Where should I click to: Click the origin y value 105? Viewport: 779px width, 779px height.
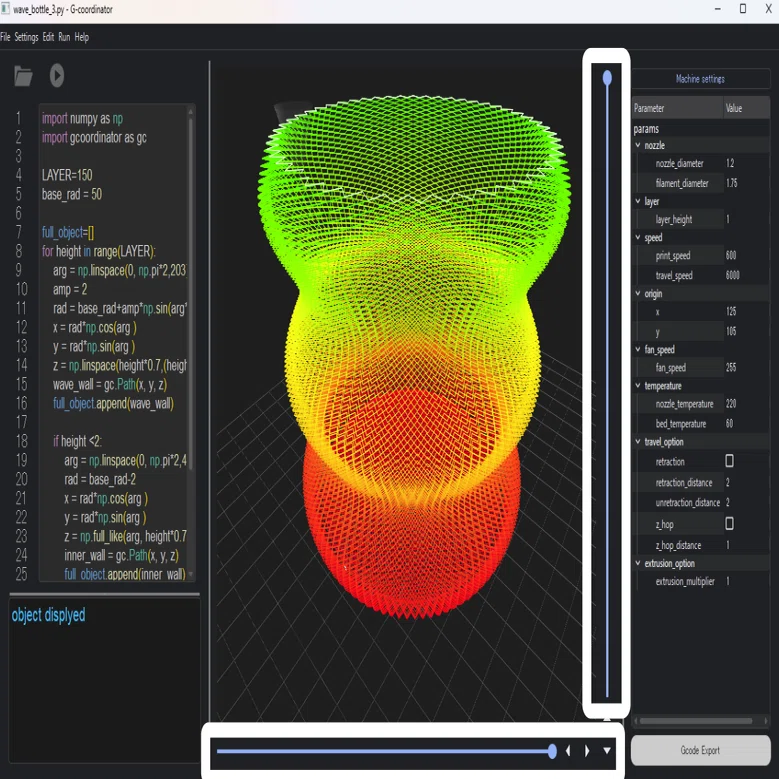point(731,331)
